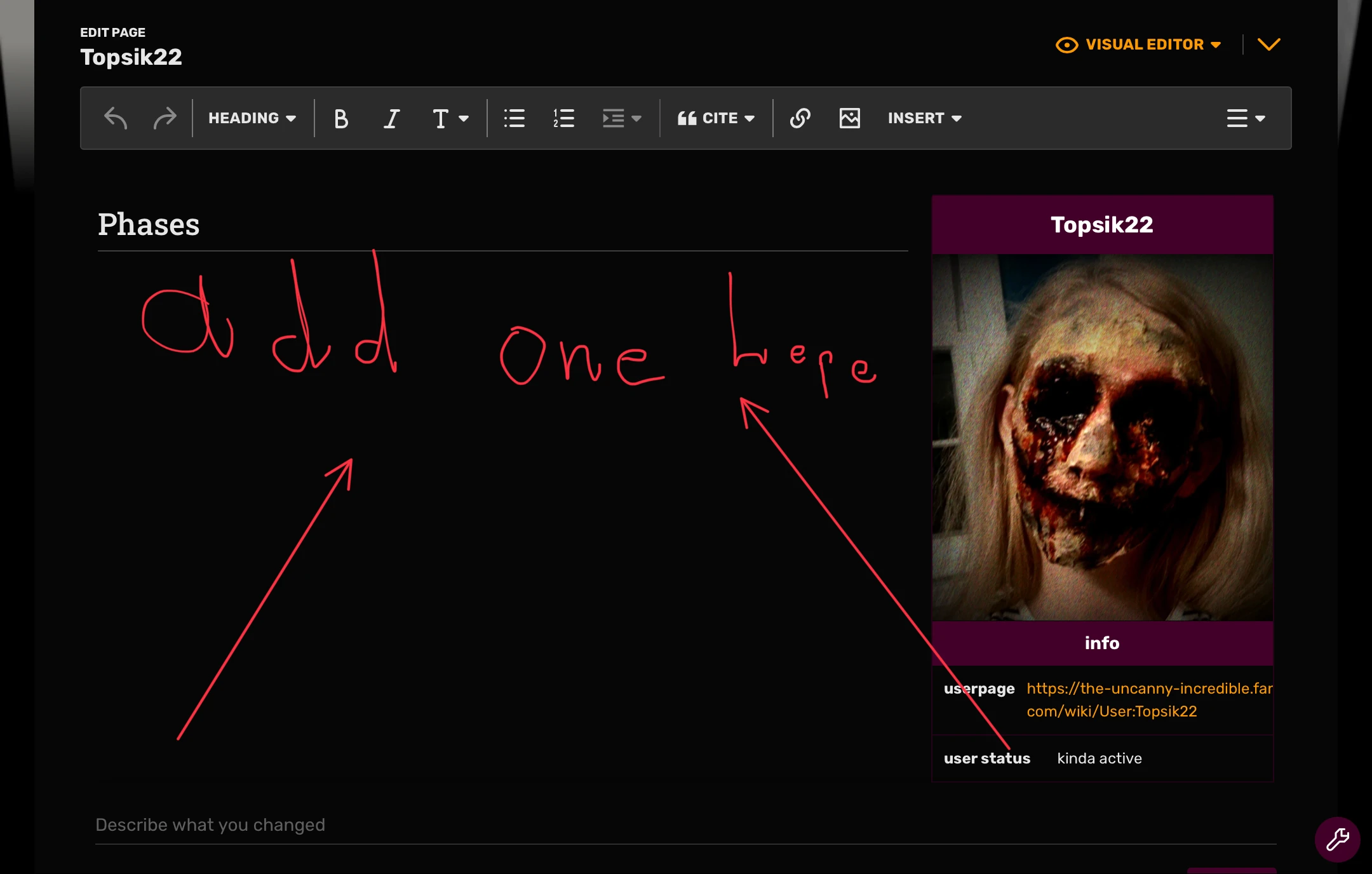Open the page options hamburger menu
The image size is (1372, 874).
point(1244,118)
